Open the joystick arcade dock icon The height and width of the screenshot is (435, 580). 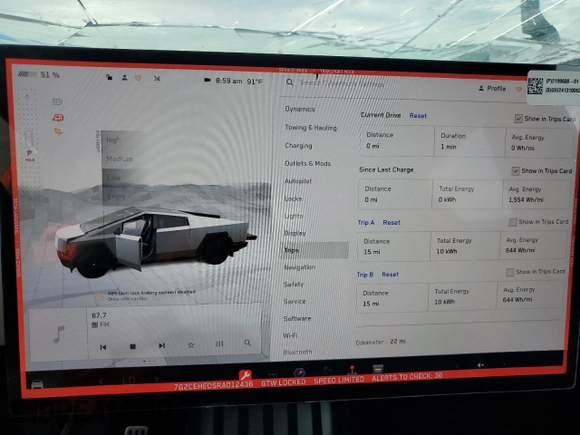[x=351, y=370]
